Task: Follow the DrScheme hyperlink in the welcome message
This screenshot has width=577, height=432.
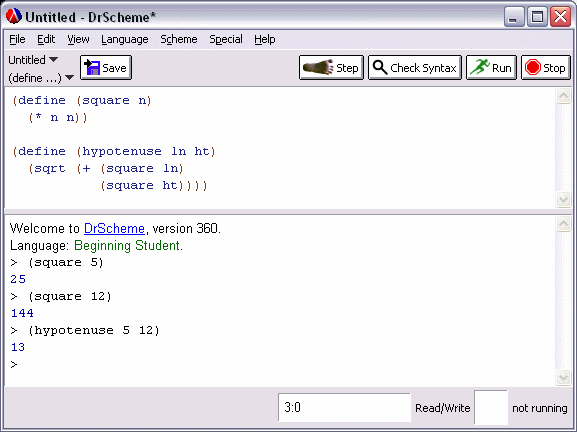Action: pos(114,229)
